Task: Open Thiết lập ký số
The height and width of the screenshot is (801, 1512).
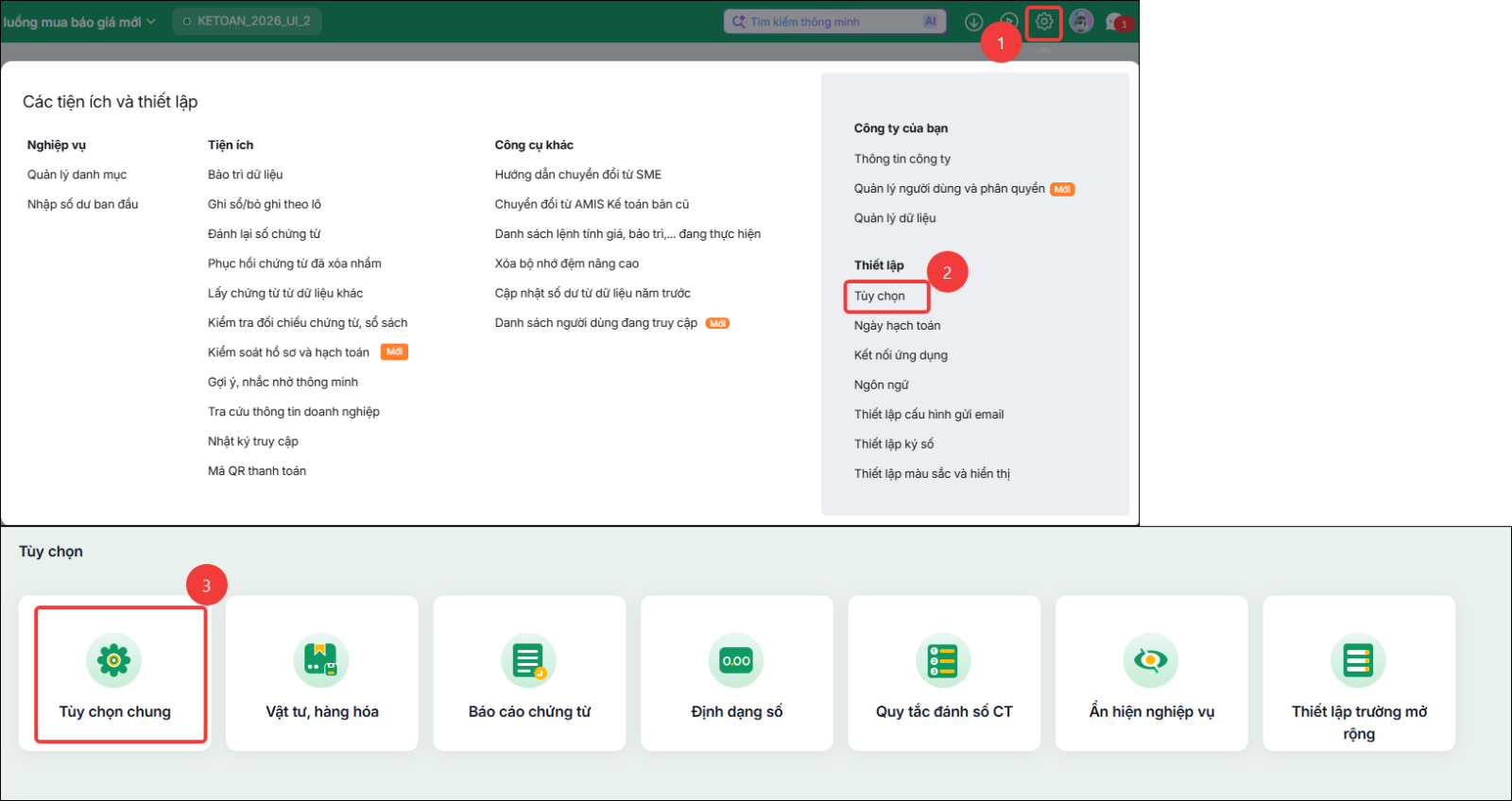Action: (x=893, y=444)
